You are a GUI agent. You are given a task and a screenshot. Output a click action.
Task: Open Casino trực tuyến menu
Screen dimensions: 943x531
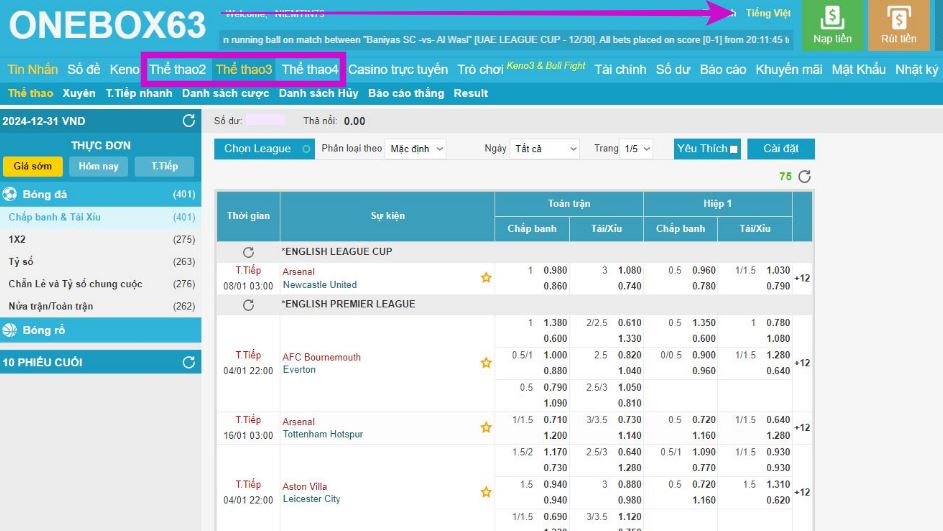398,69
